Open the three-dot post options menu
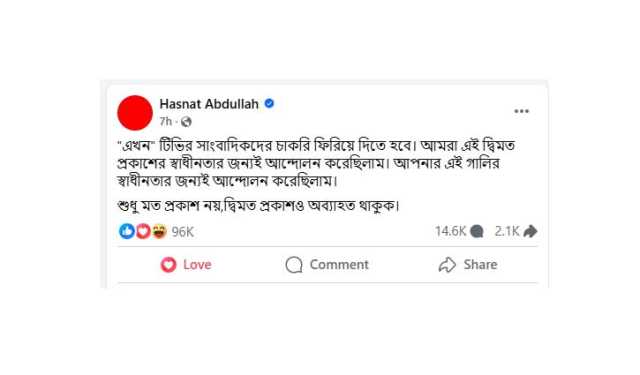The width and height of the screenshot is (640, 375). tap(521, 111)
